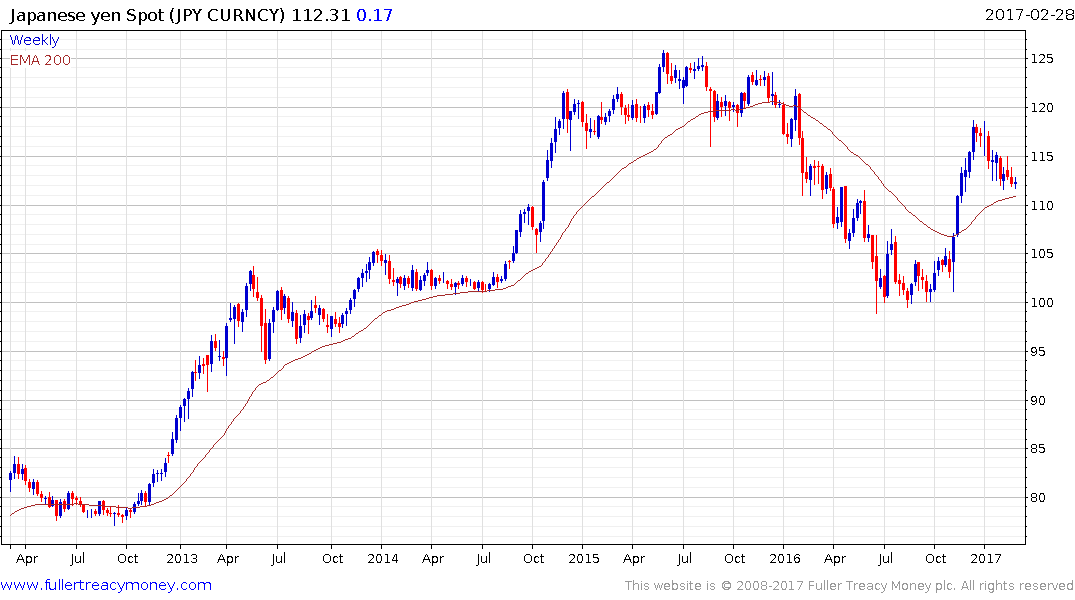This screenshot has height=600, width=1075.
Task: Click the 2017 year axis label
Action: click(x=986, y=559)
